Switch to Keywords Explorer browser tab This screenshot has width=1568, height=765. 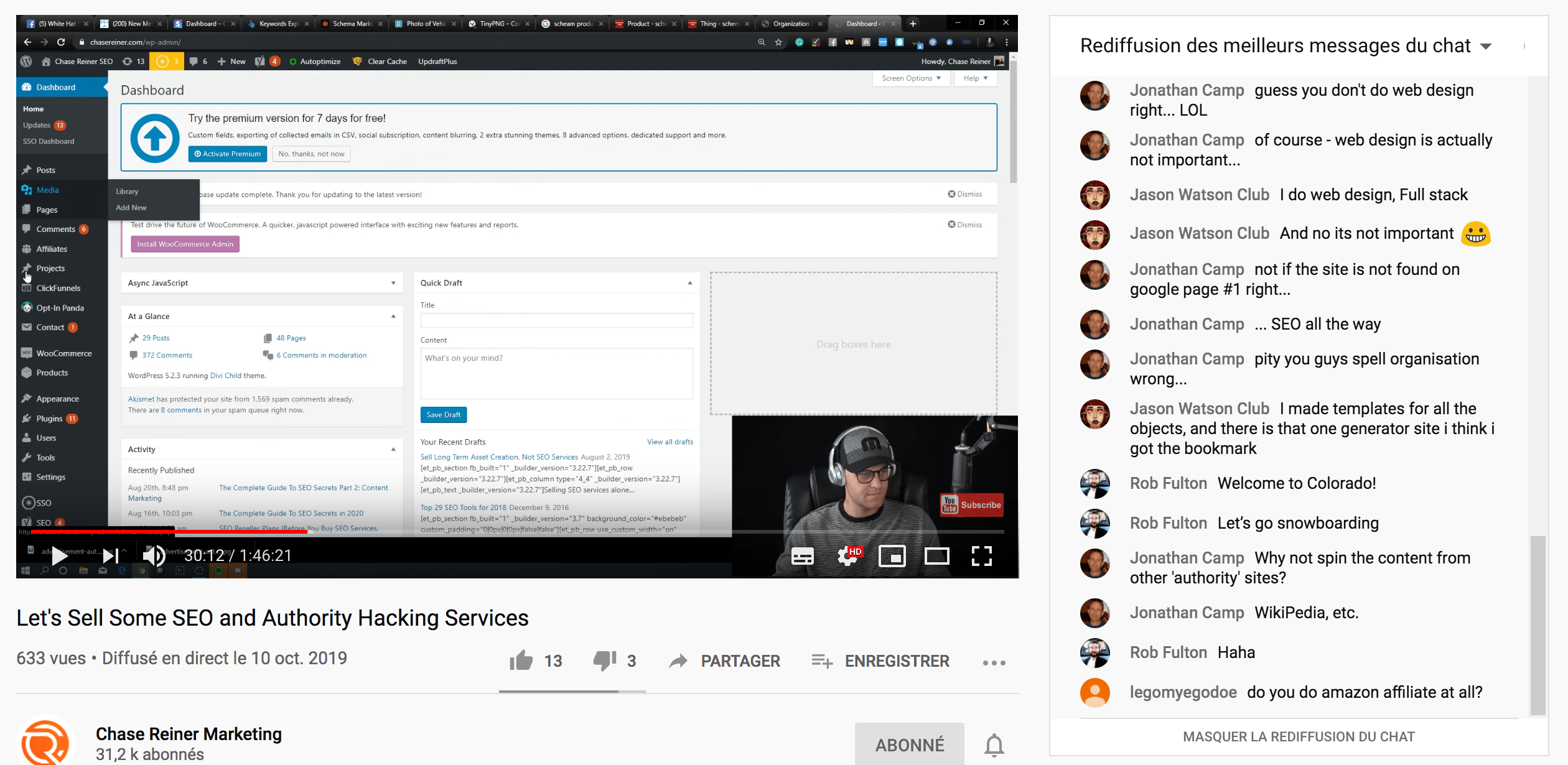point(278,24)
